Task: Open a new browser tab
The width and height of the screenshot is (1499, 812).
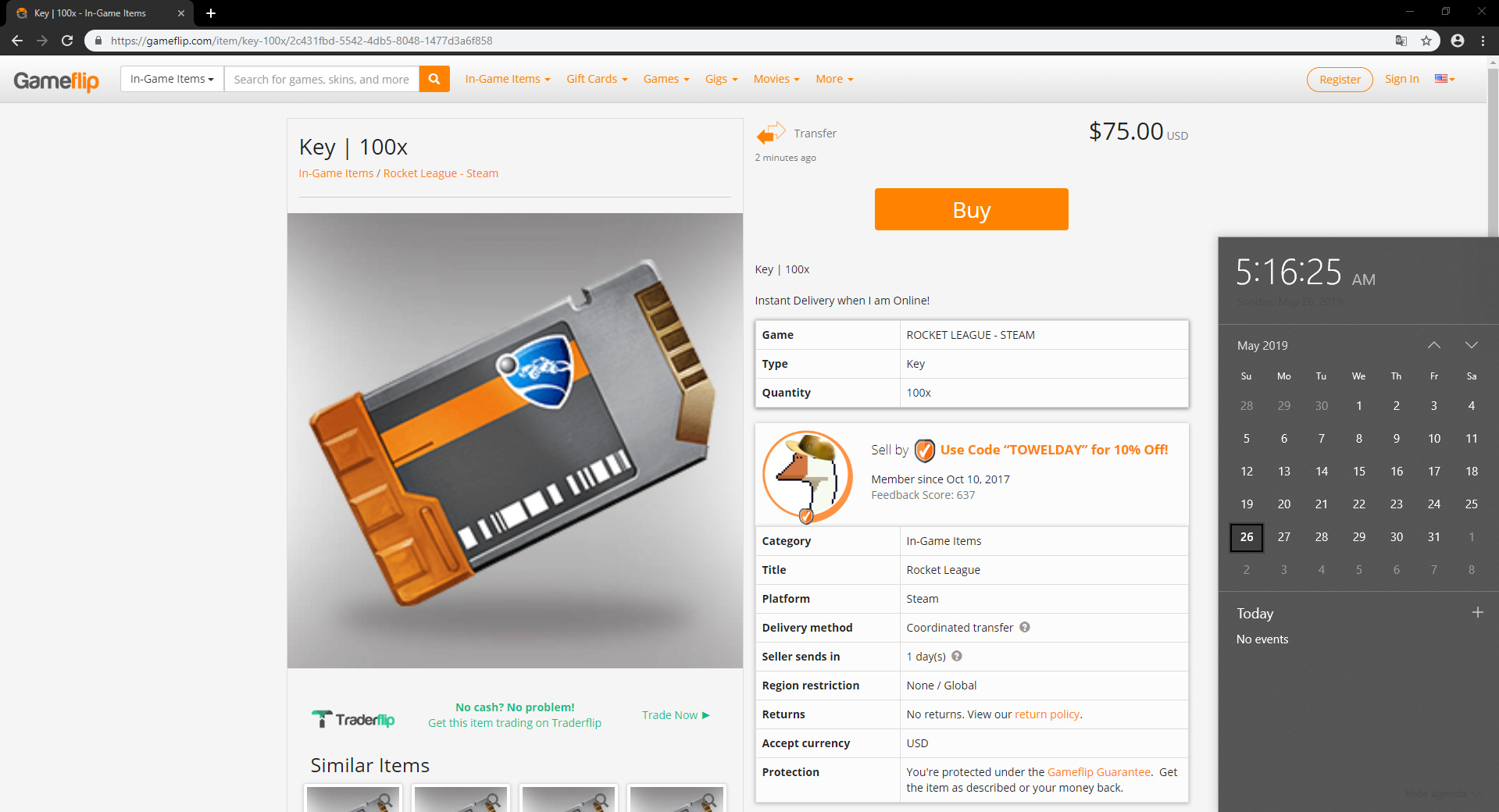Action: click(211, 13)
